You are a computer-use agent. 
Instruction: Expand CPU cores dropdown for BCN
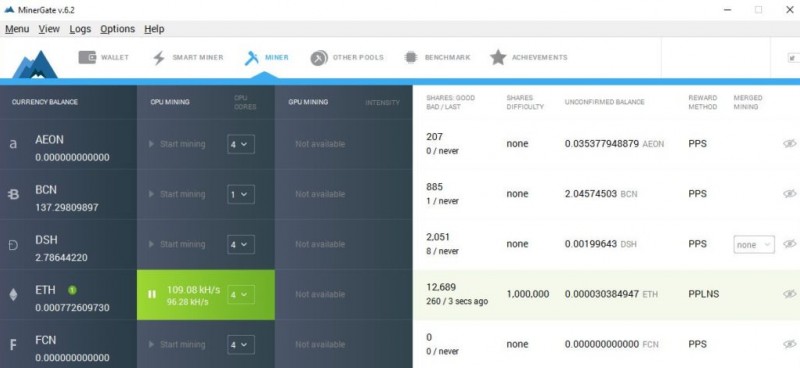(x=241, y=194)
